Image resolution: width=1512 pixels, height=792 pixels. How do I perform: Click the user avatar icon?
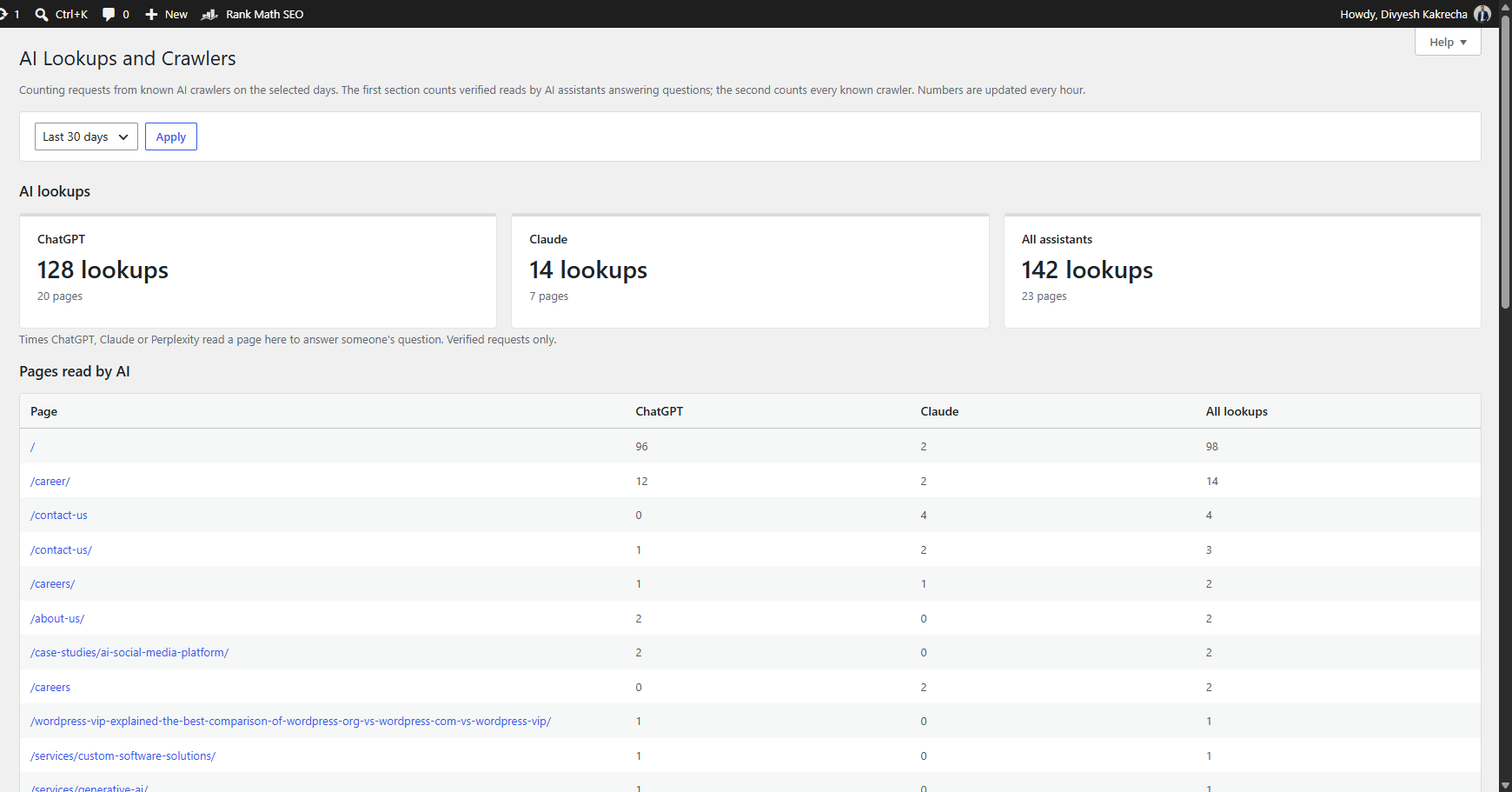pos(1482,14)
